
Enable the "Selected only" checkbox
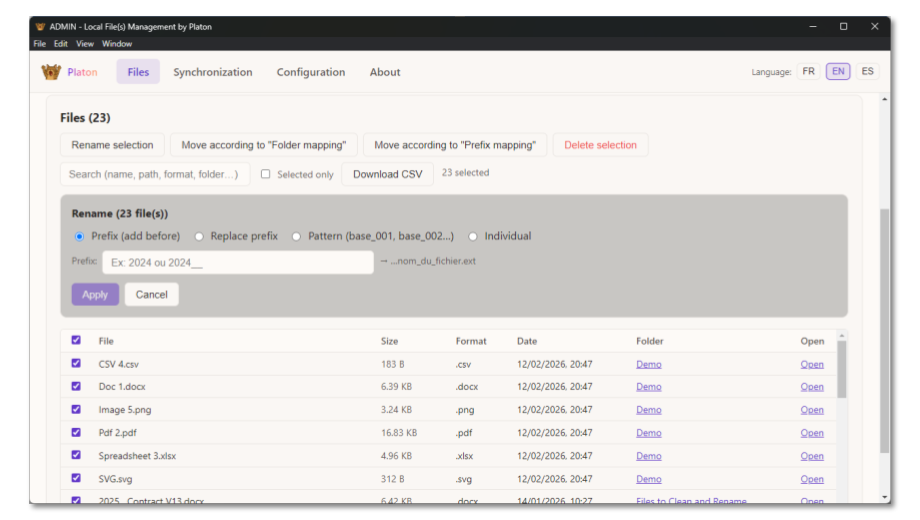tap(266, 174)
